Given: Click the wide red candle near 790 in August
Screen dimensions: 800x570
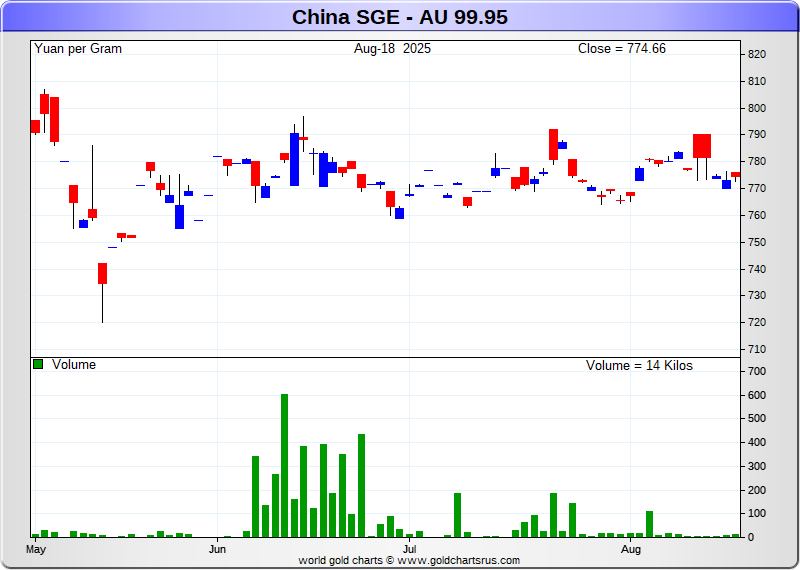Looking at the screenshot, I should point(702,146).
